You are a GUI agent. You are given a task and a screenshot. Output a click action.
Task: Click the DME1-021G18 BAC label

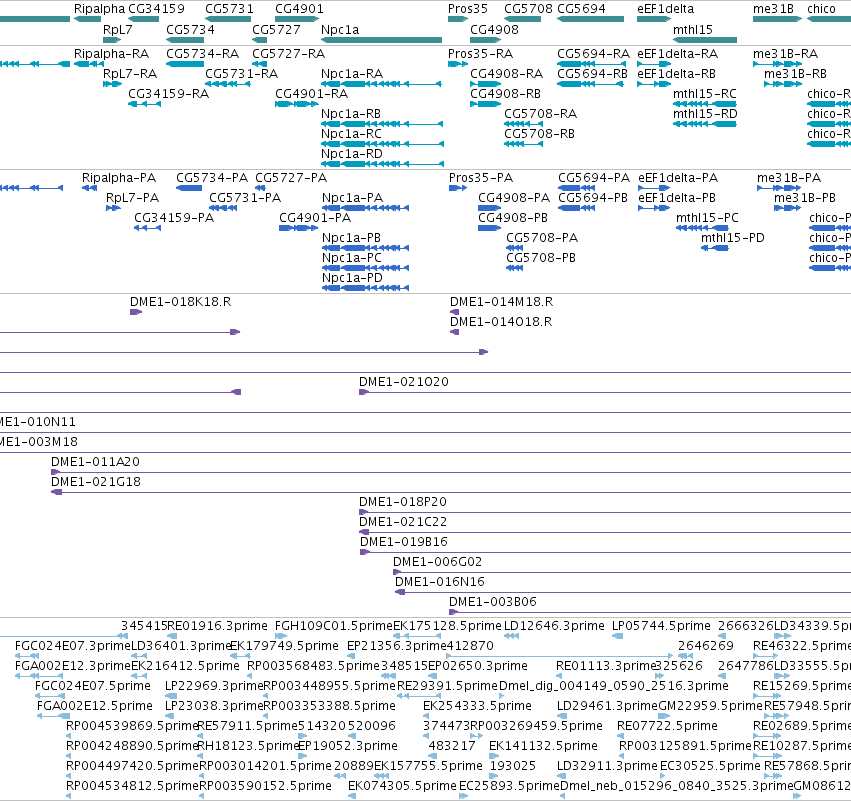coord(96,482)
